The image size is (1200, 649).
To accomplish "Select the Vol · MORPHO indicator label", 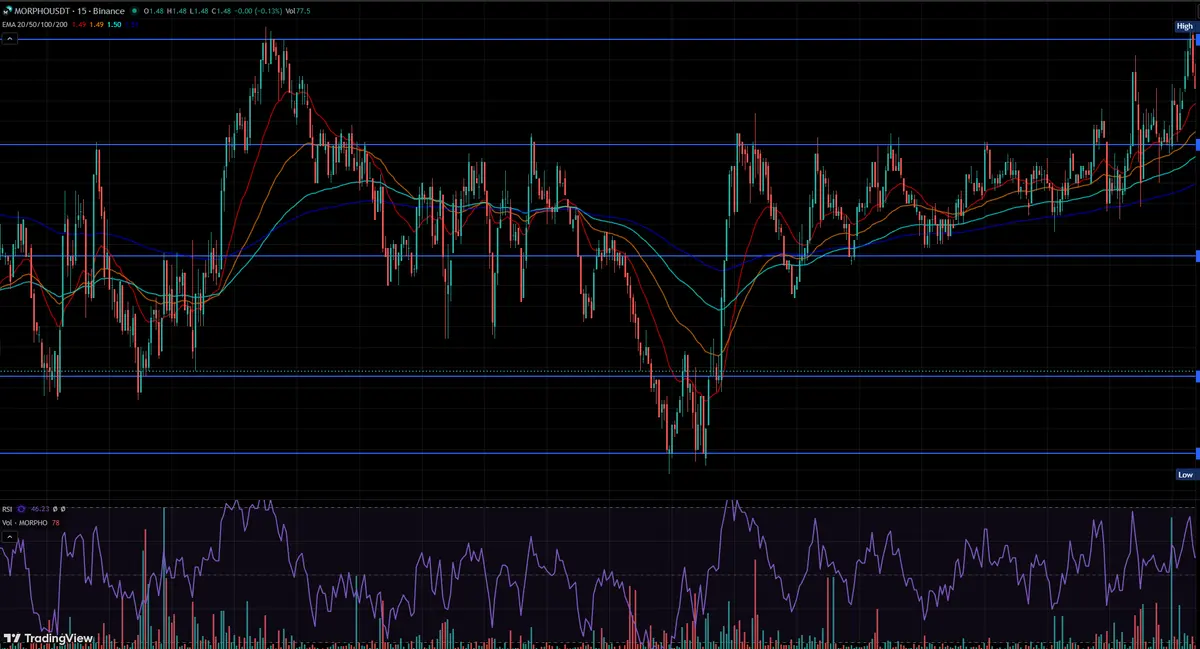I will (25, 523).
